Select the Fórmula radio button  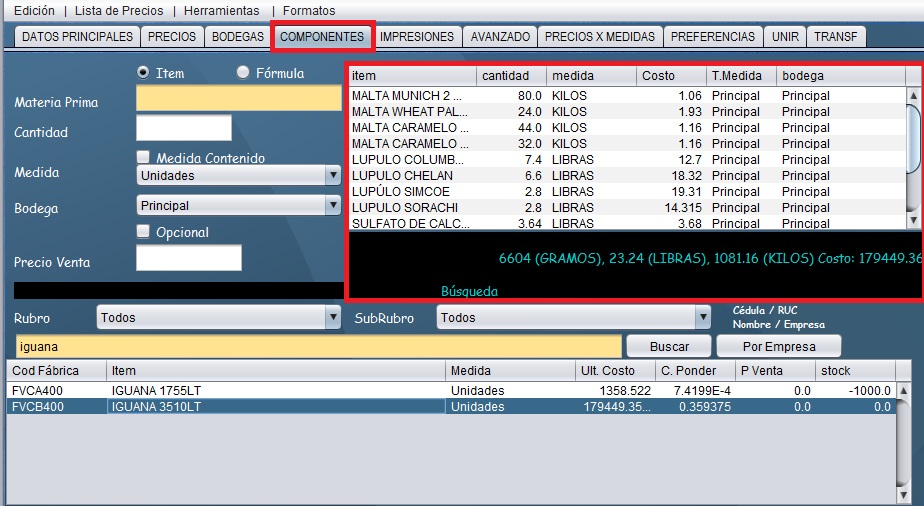(243, 73)
